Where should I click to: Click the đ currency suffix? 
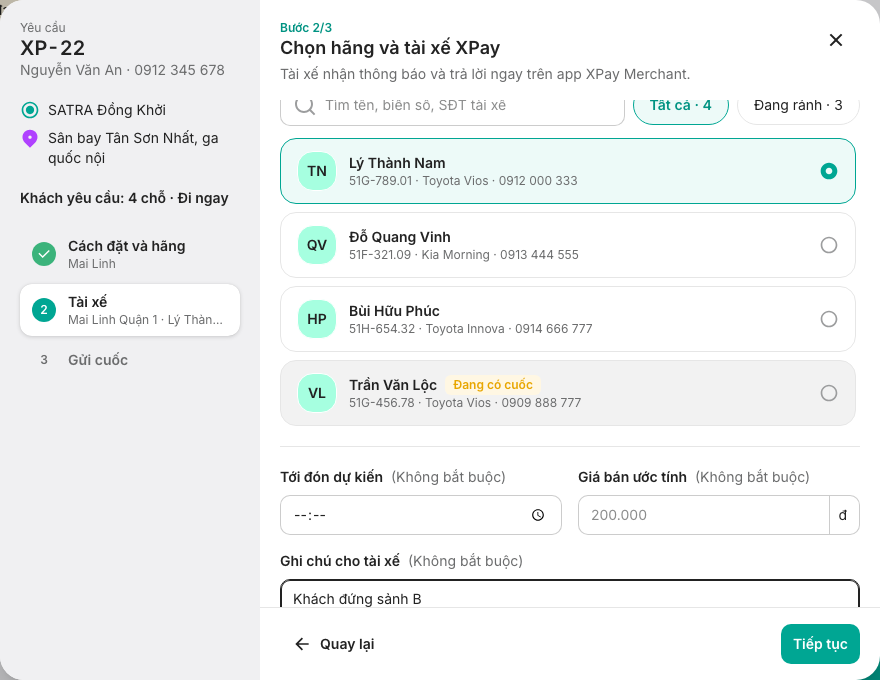click(843, 515)
